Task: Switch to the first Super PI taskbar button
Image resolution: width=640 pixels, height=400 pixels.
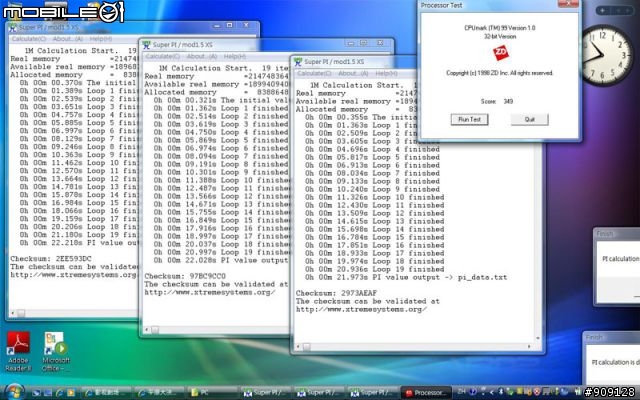Action: (266, 393)
